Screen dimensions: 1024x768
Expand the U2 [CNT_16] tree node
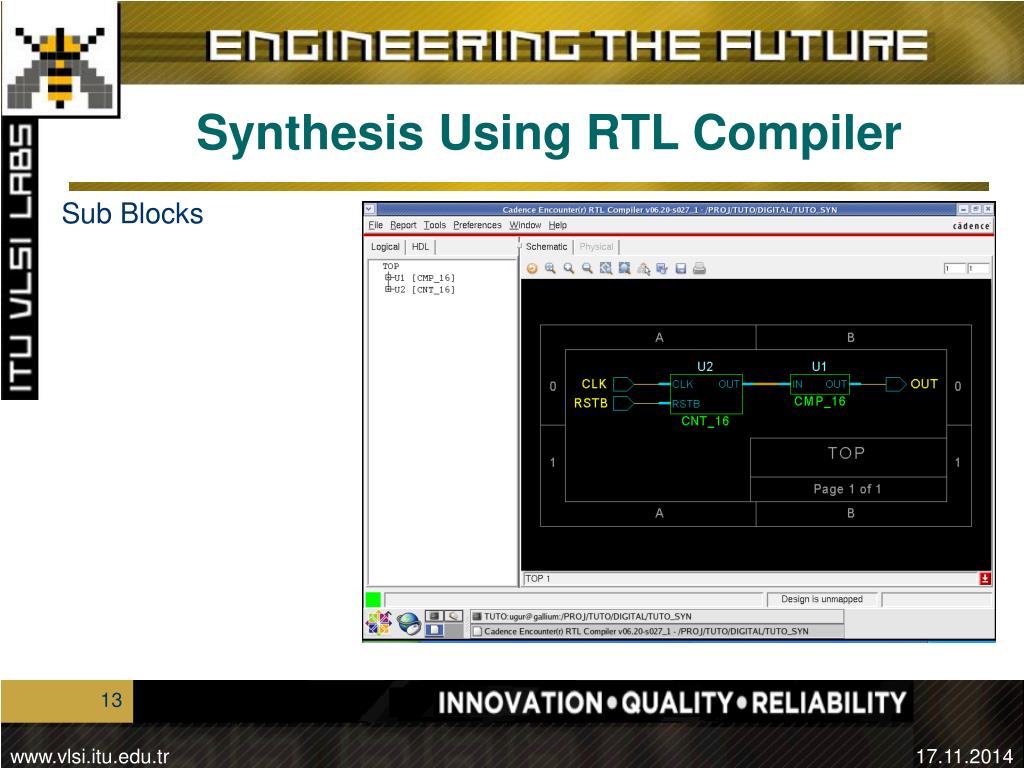388,289
